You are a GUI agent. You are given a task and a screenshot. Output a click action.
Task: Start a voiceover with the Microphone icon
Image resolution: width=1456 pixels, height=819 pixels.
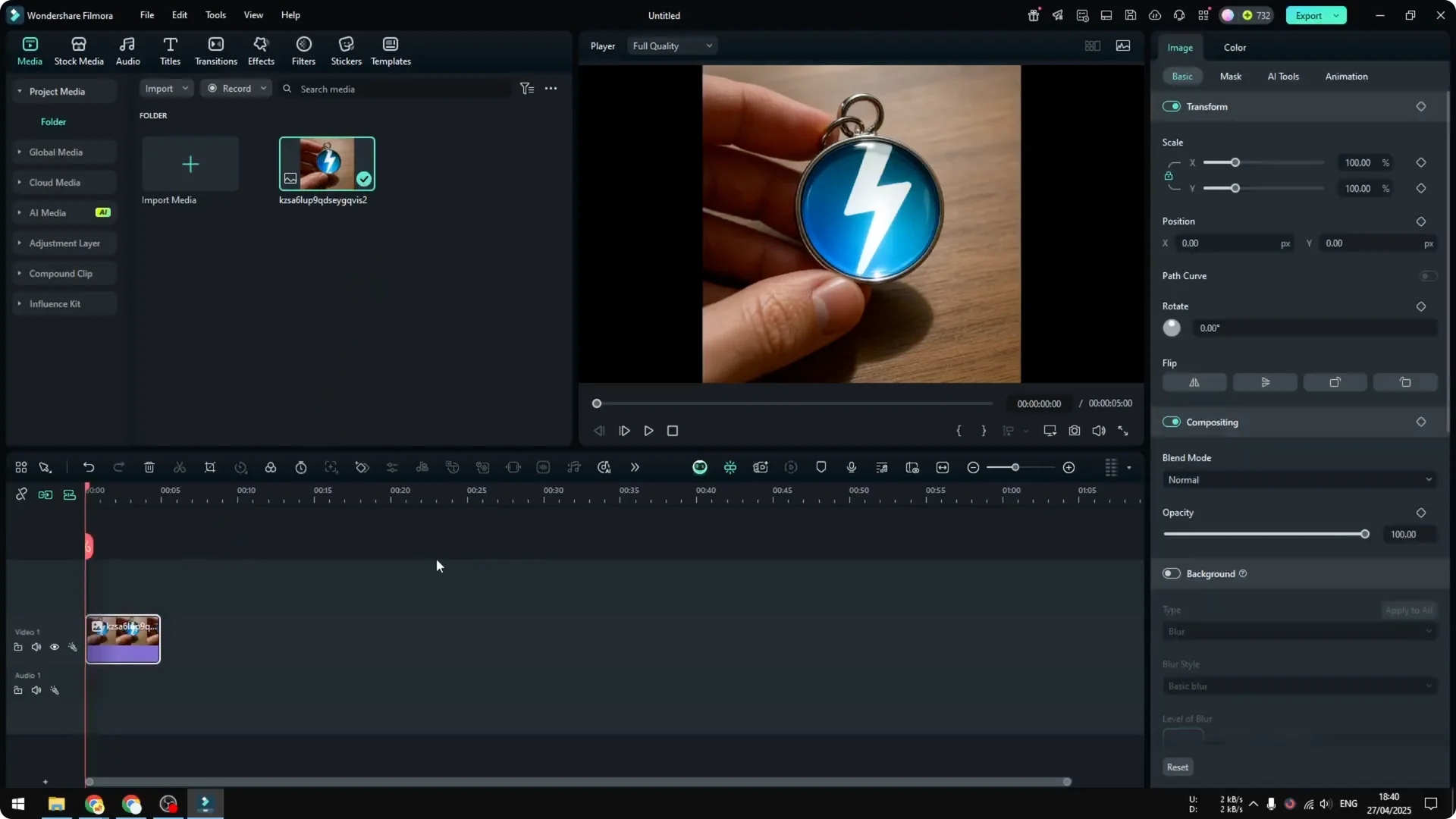click(851, 467)
